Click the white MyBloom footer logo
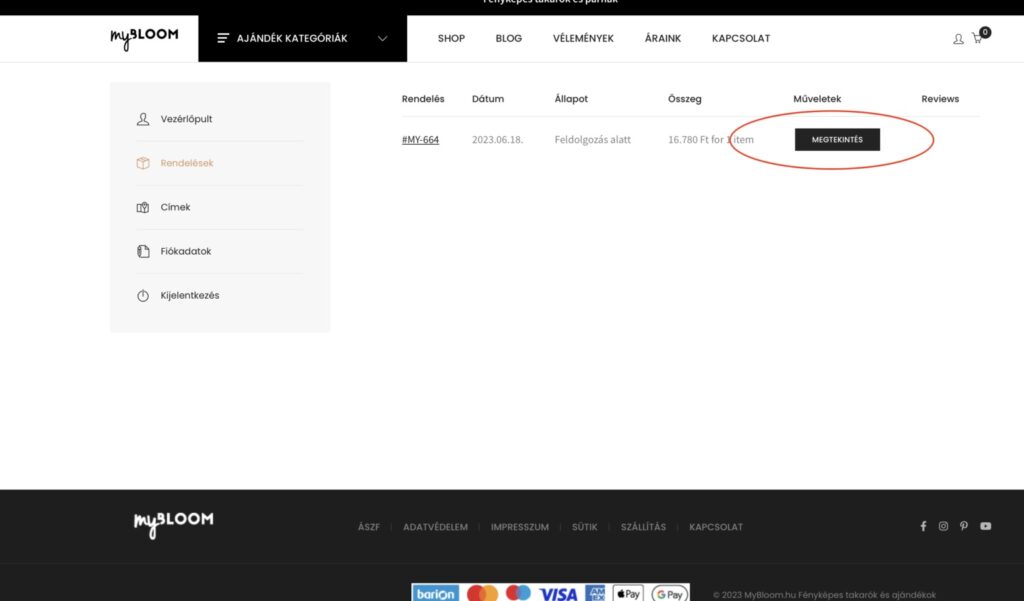 point(173,523)
